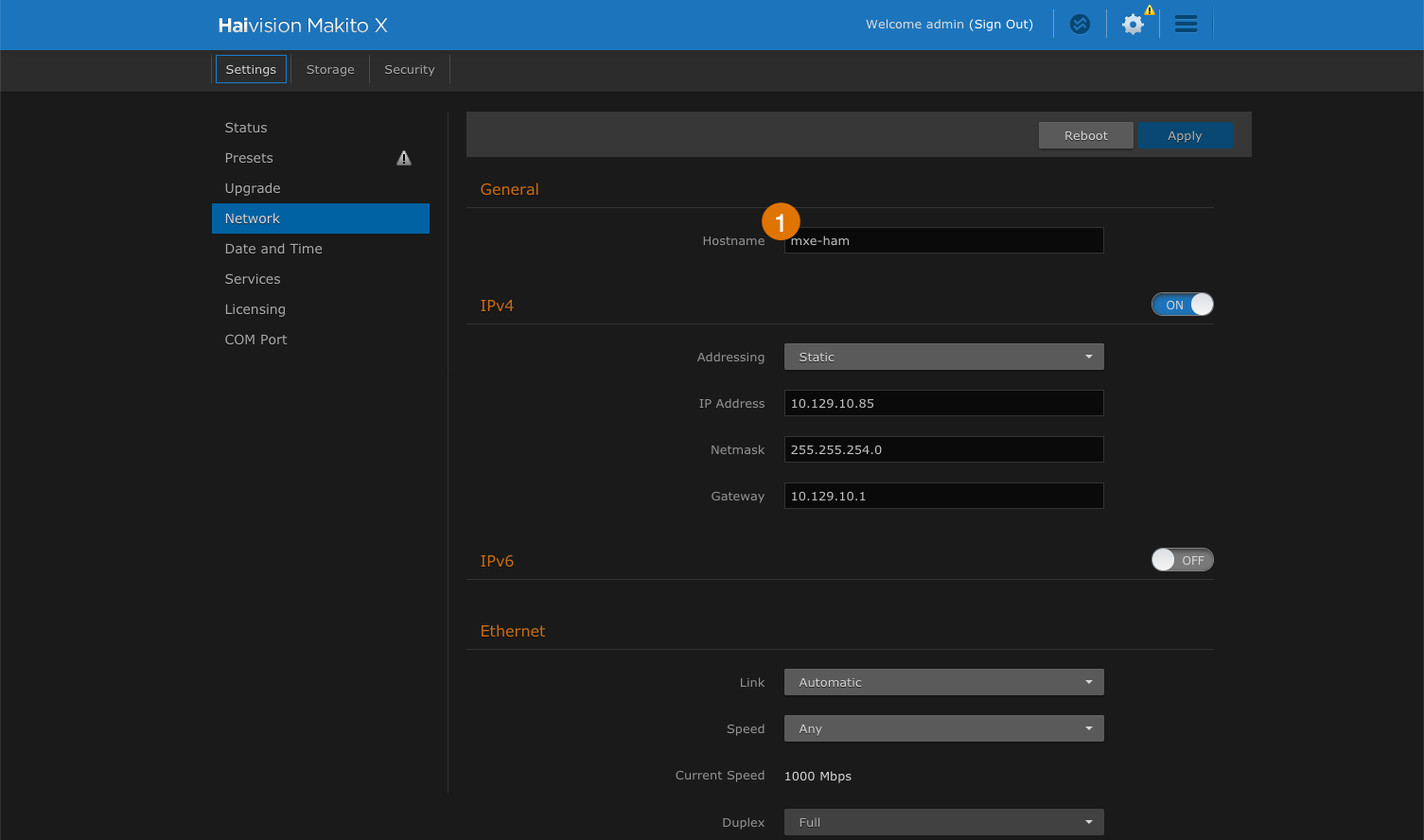1424x840 pixels.
Task: Toggle IPv4 to OFF state
Action: pos(1182,304)
